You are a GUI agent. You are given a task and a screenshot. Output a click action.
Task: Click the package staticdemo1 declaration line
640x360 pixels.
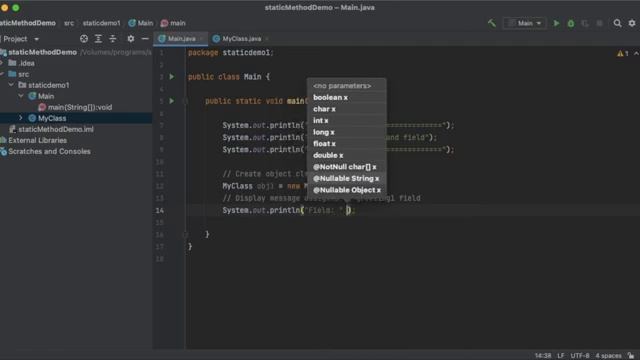[x=231, y=53]
